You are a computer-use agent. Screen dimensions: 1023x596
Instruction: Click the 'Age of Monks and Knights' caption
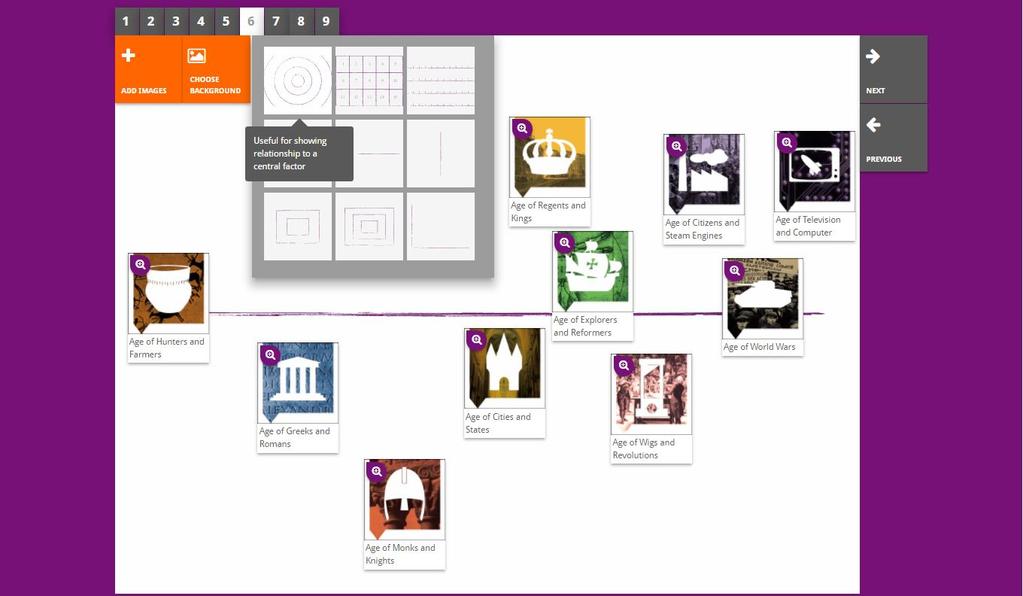coord(400,554)
